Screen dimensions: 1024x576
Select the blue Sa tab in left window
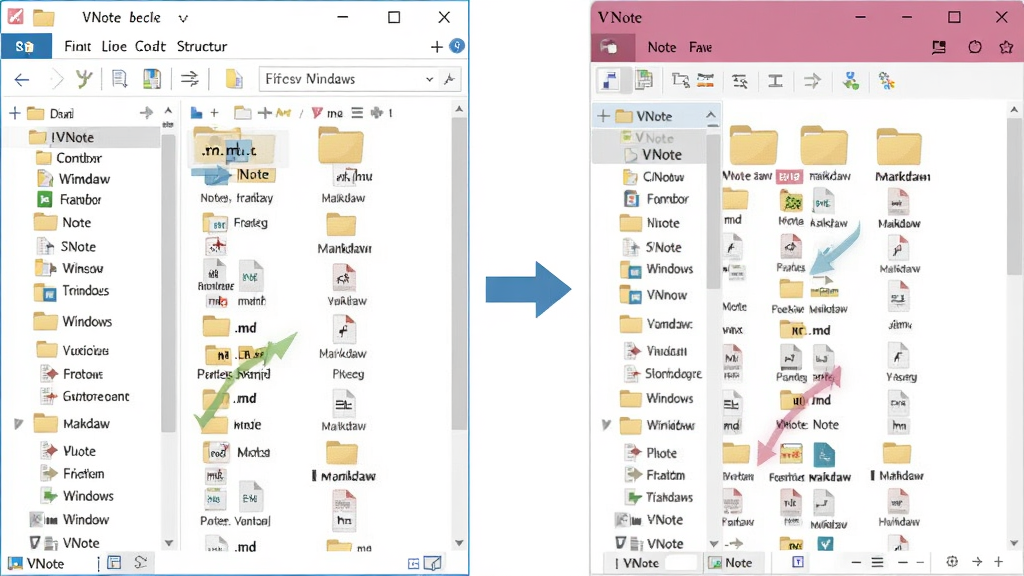point(25,46)
